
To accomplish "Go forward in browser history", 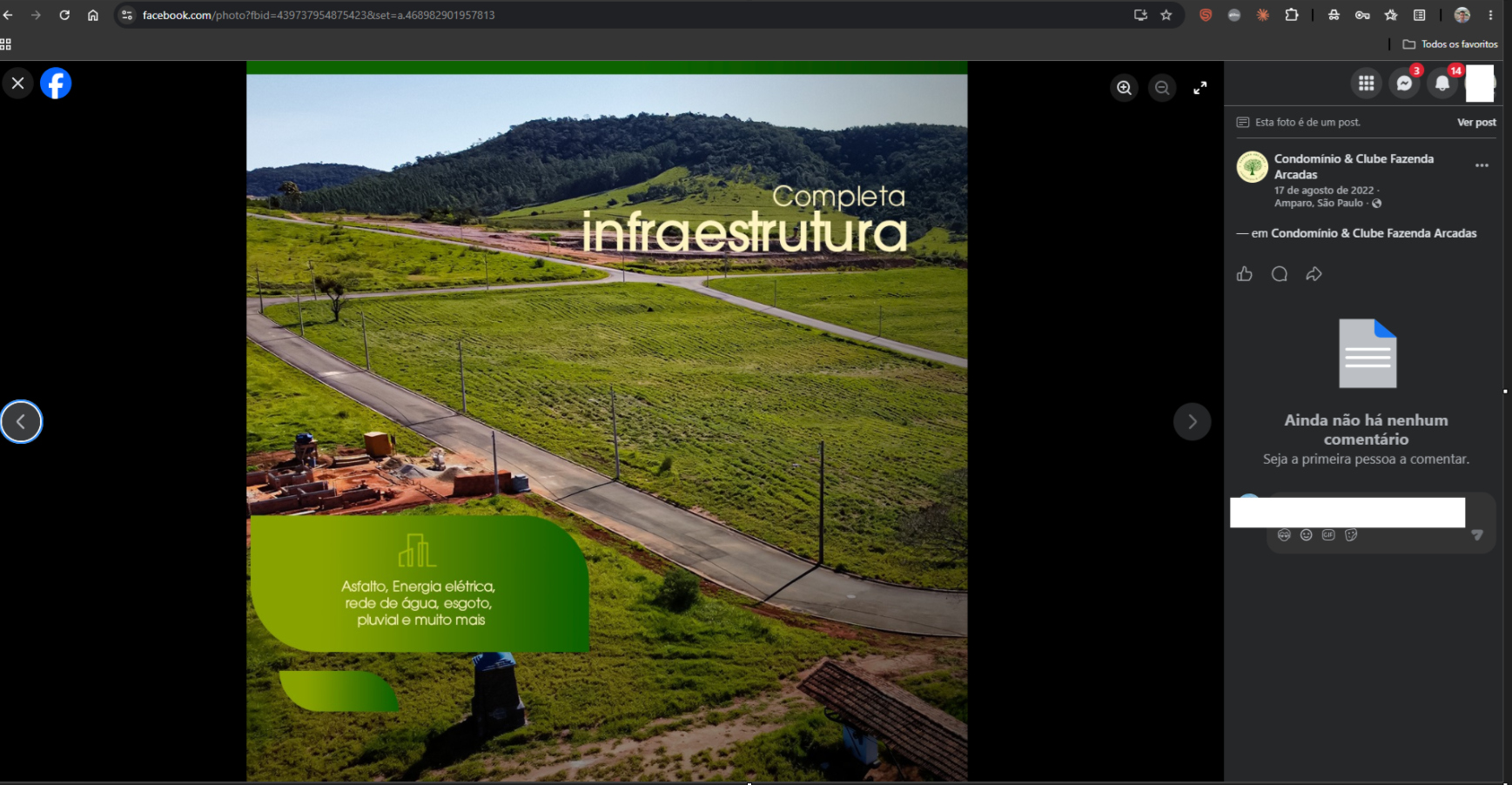I will [x=36, y=15].
